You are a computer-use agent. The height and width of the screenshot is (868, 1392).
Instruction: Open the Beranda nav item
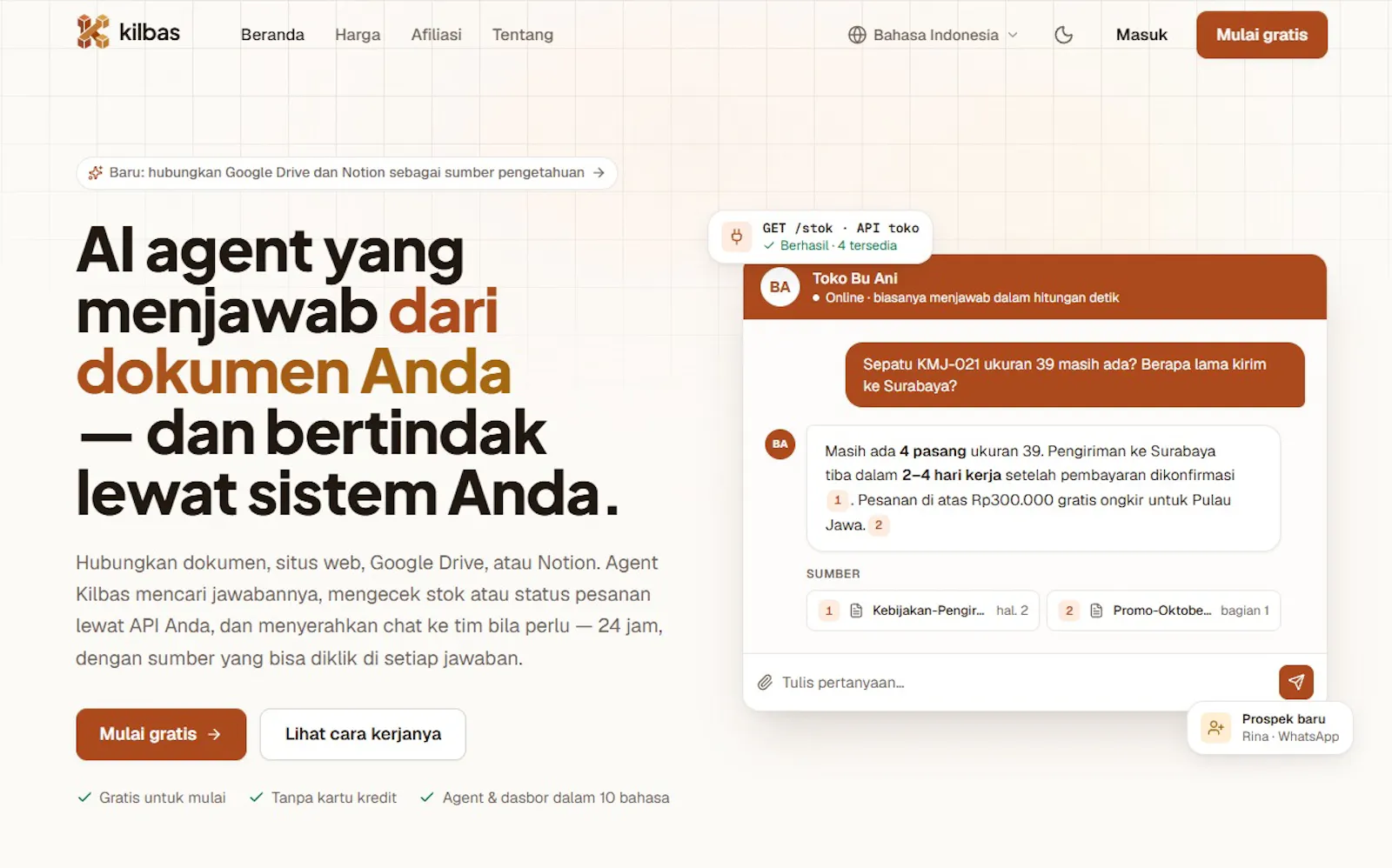coord(272,35)
